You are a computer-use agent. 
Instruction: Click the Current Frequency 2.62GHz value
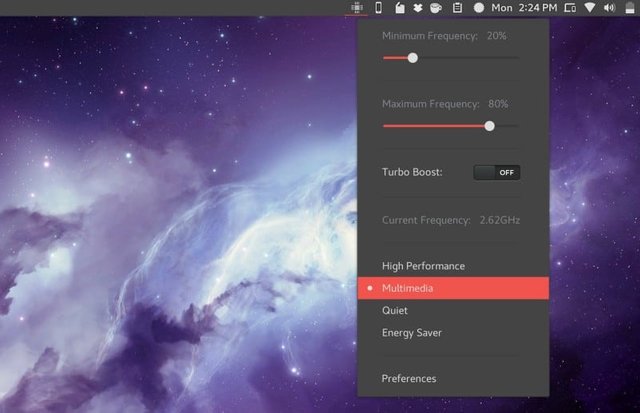click(500, 220)
